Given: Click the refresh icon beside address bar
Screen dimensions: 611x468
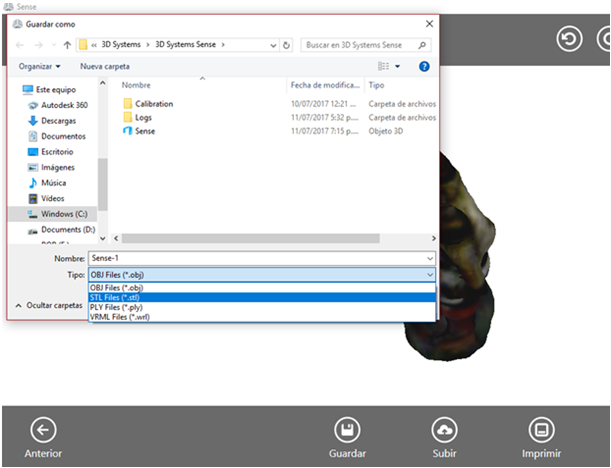Looking at the screenshot, I should 286,45.
